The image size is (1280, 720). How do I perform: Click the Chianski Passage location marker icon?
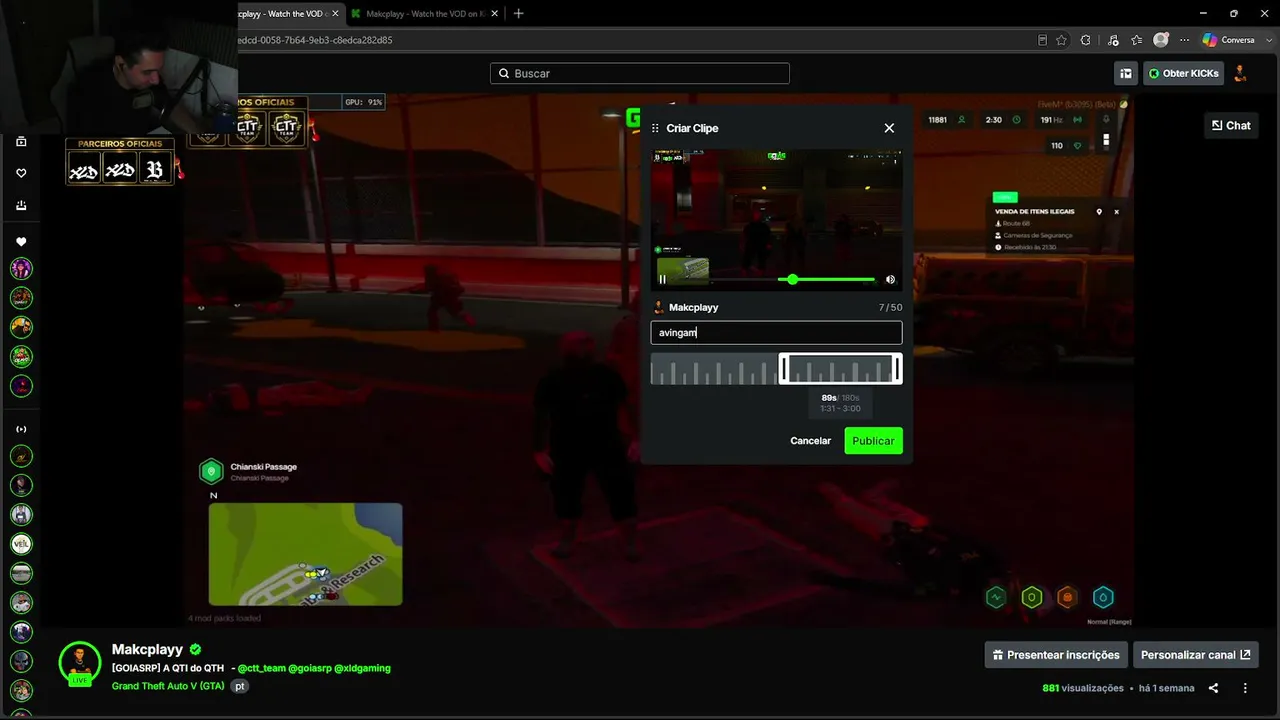click(211, 471)
